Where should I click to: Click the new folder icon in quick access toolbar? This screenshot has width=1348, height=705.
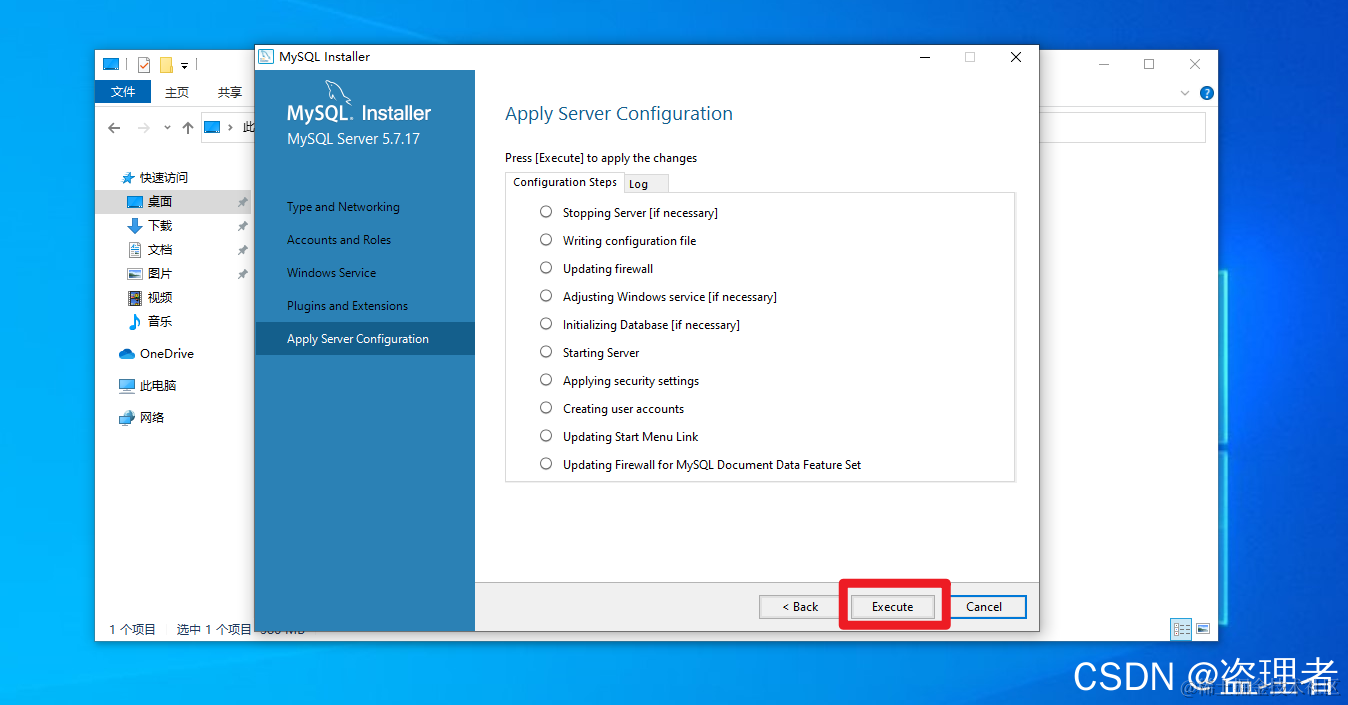pyautogui.click(x=166, y=65)
